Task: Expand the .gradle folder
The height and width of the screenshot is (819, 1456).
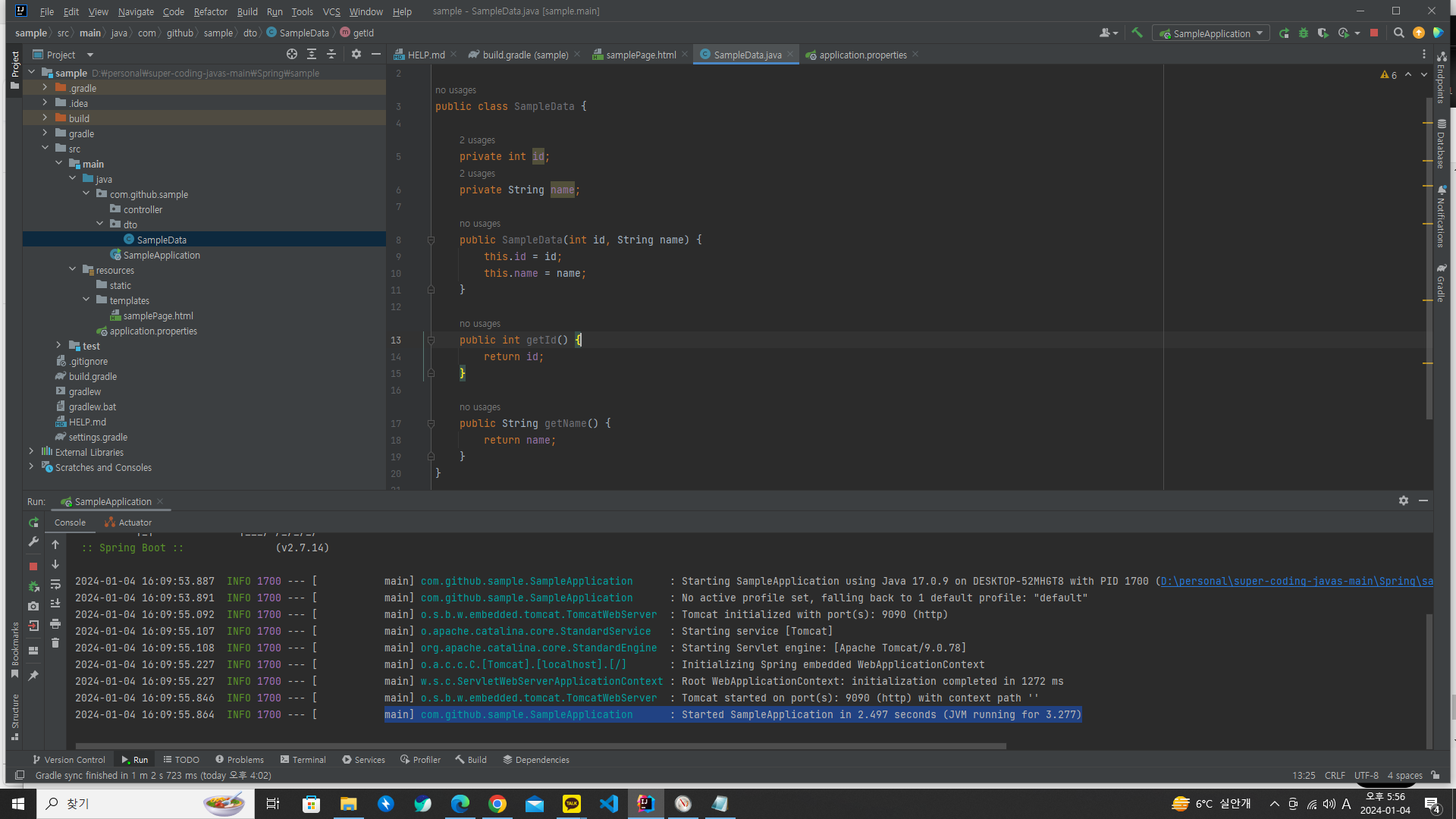Action: pos(45,88)
